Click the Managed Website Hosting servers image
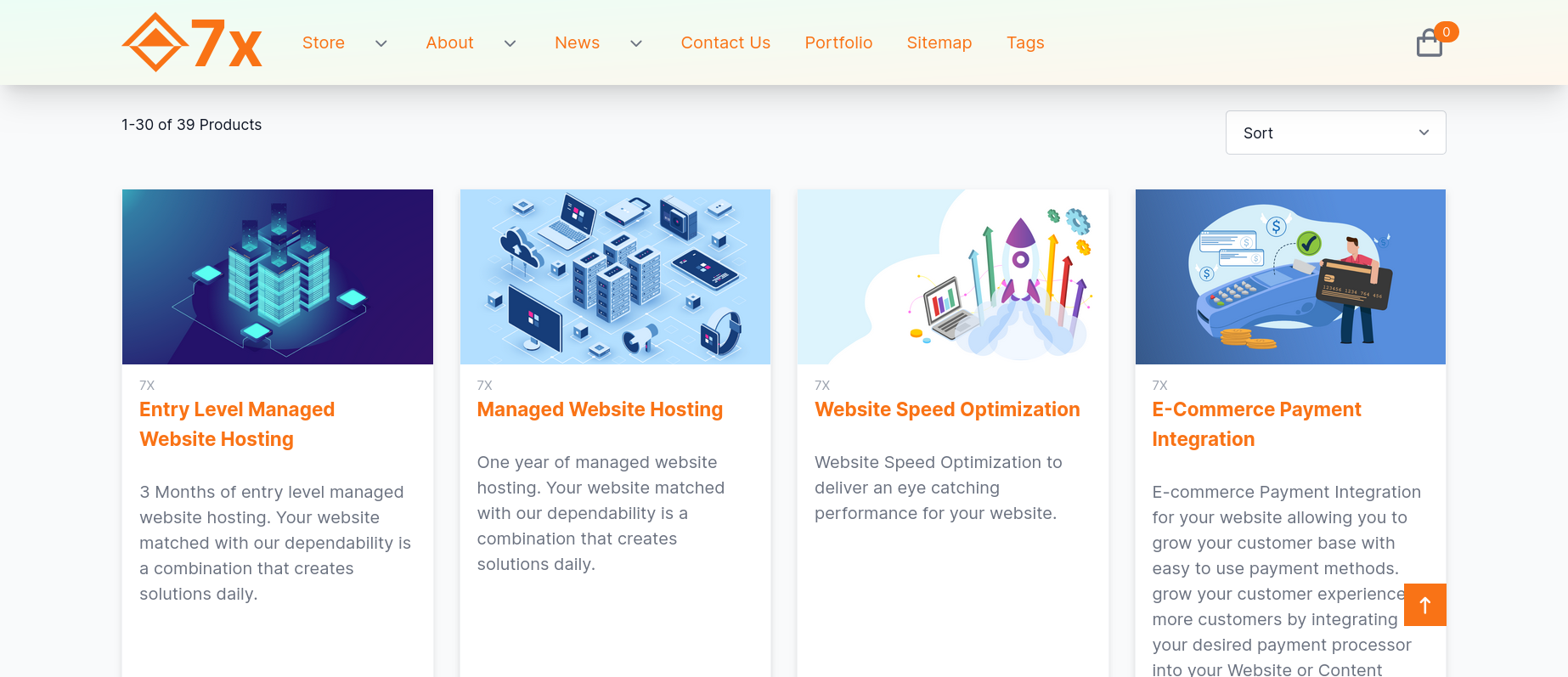The height and width of the screenshot is (677, 1568). click(615, 277)
